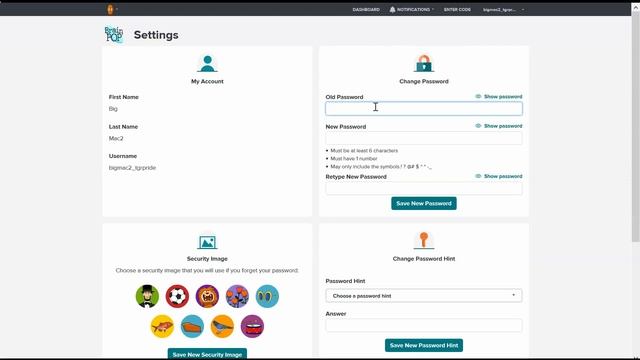The width and height of the screenshot is (640, 360).
Task: Click the Save New Password button
Action: 424,203
